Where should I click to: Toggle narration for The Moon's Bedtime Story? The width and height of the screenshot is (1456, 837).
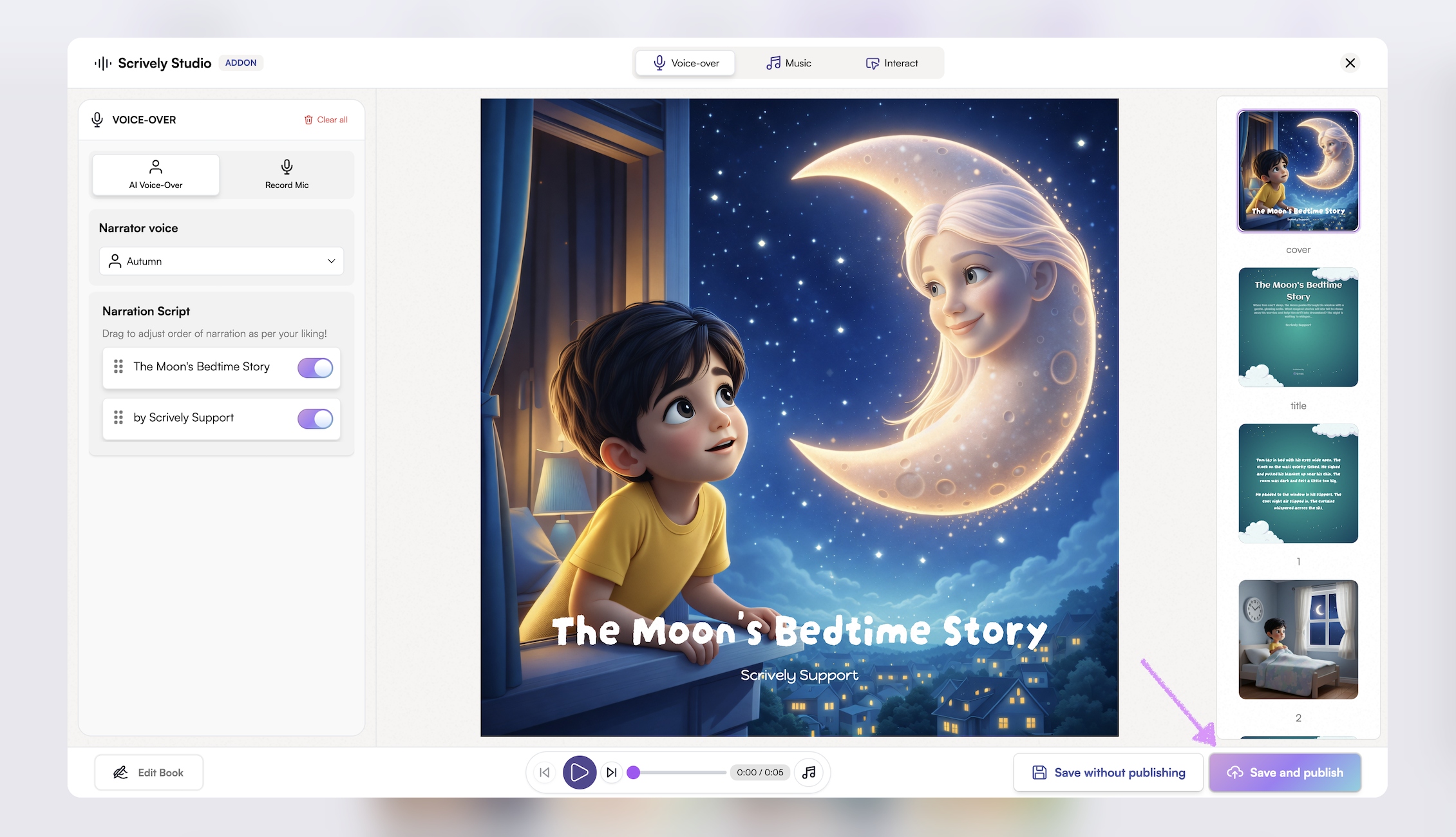click(x=315, y=368)
